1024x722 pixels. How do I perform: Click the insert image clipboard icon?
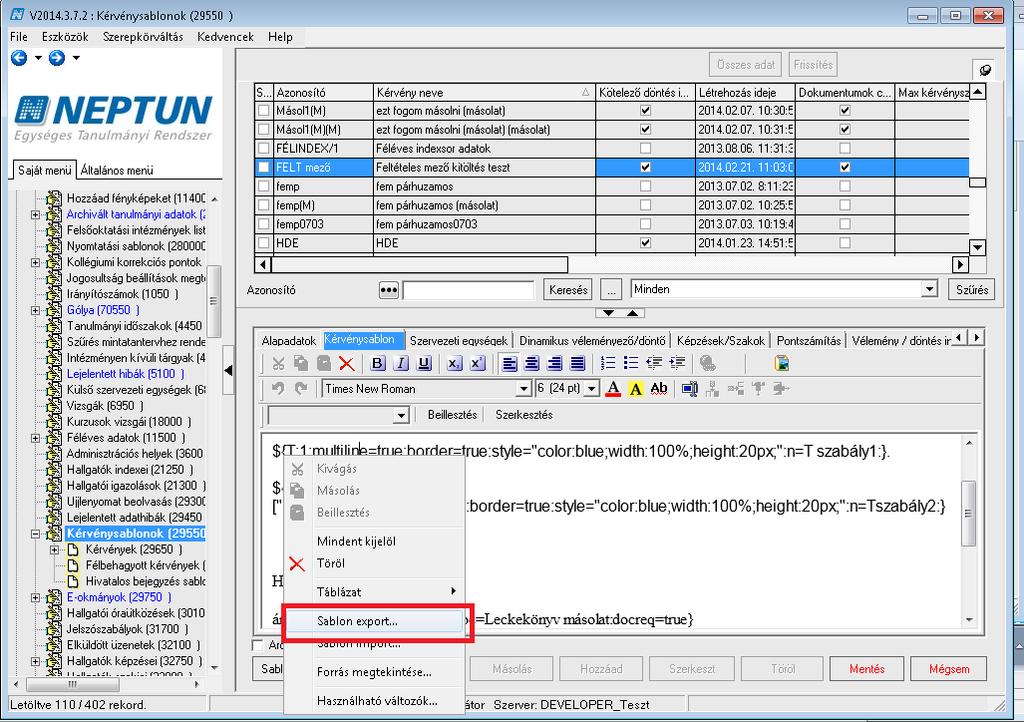click(781, 364)
